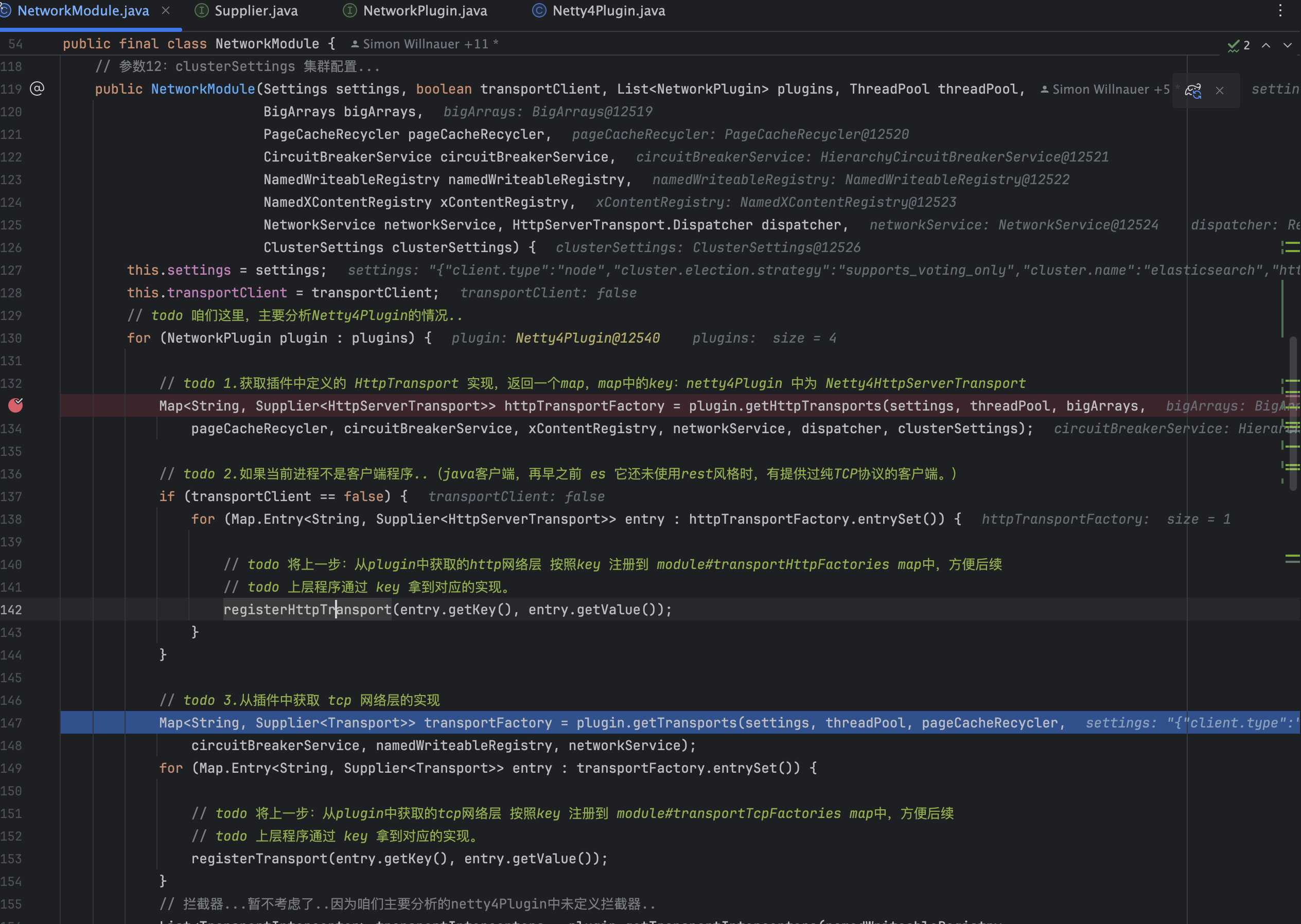Click 'ThreadPool threadPool' parameter on line 119
The width and height of the screenshot is (1301, 924).
(933, 89)
